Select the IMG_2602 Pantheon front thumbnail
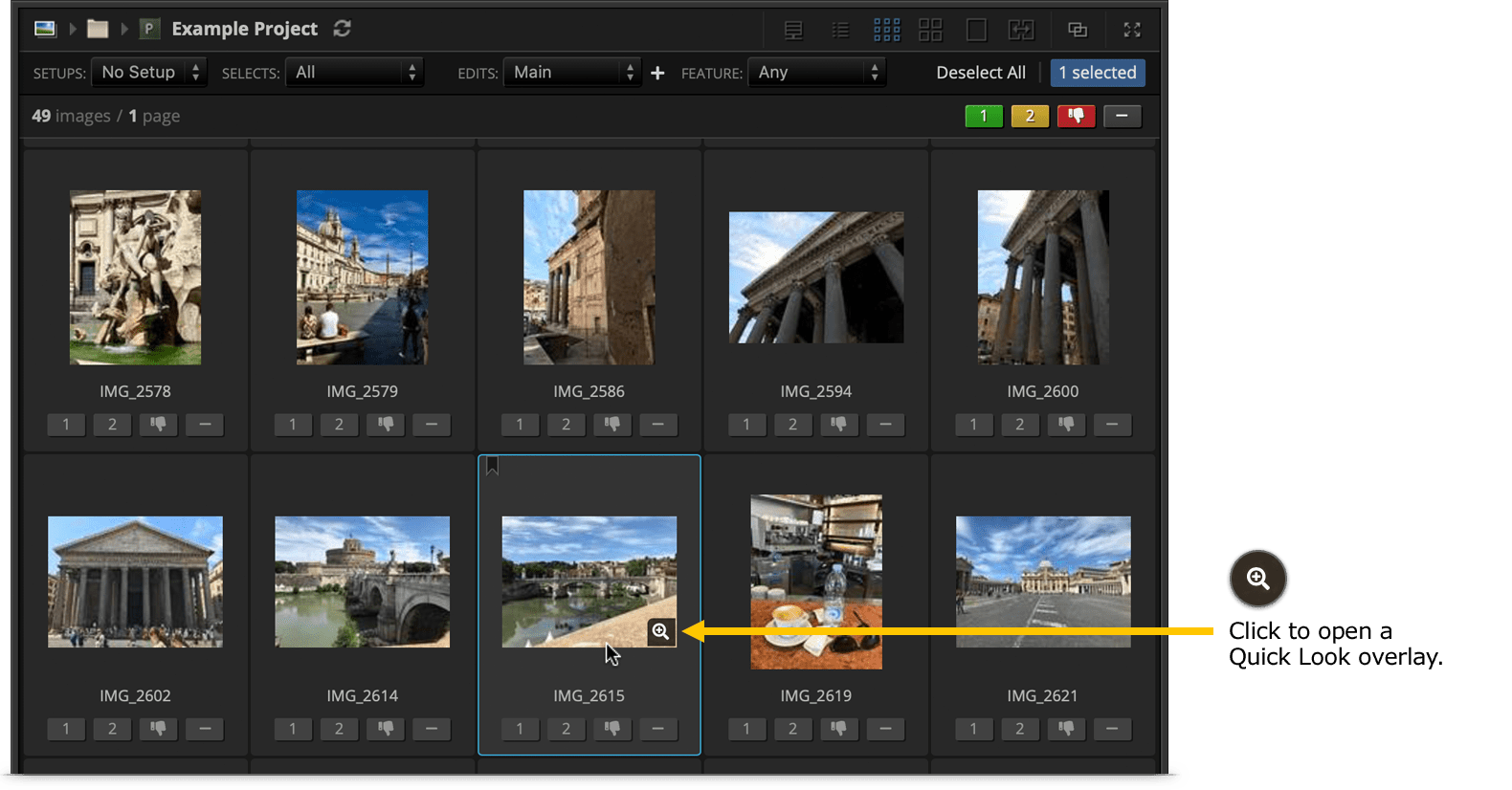 (x=135, y=582)
